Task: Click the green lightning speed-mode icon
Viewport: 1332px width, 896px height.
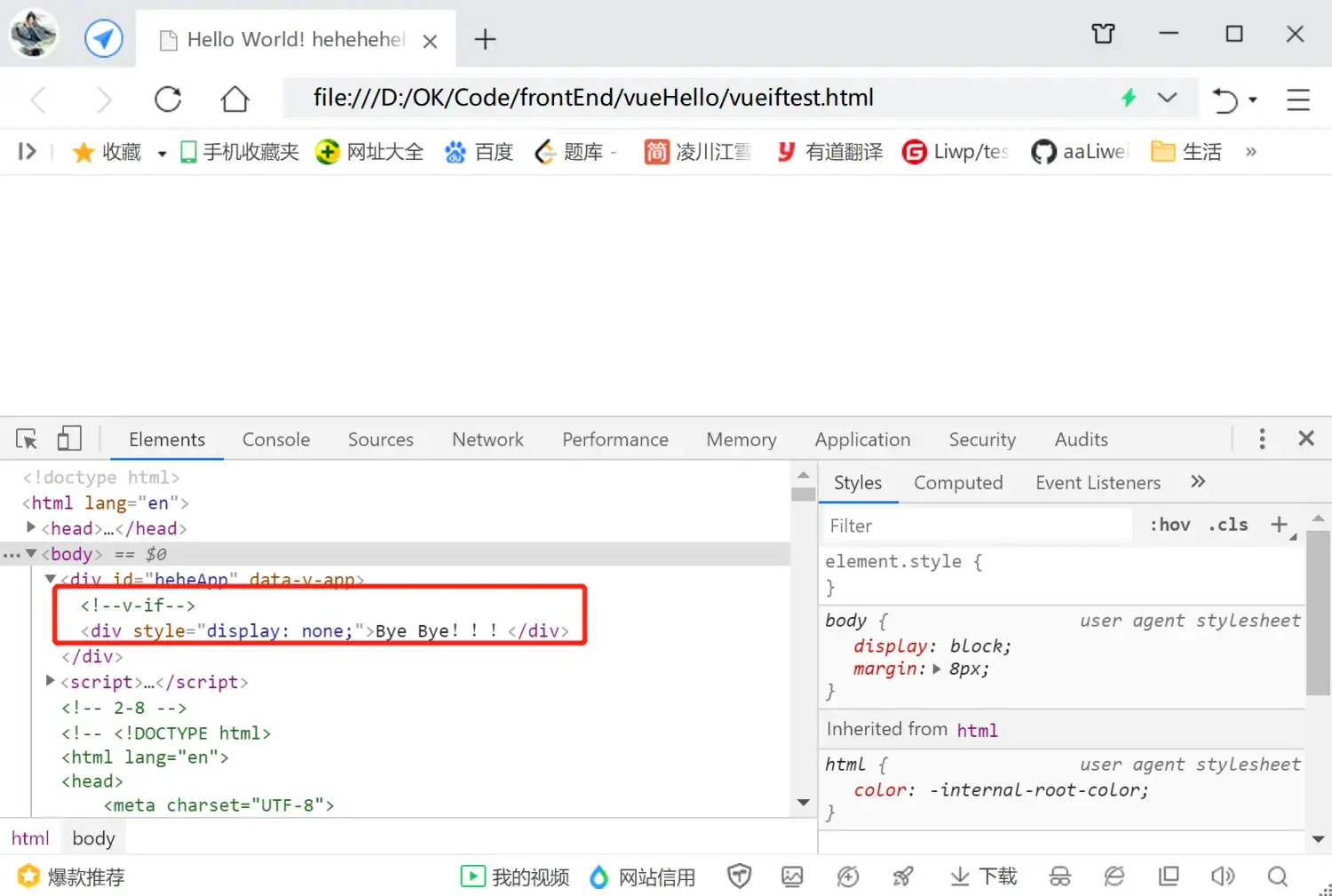Action: coord(1129,98)
